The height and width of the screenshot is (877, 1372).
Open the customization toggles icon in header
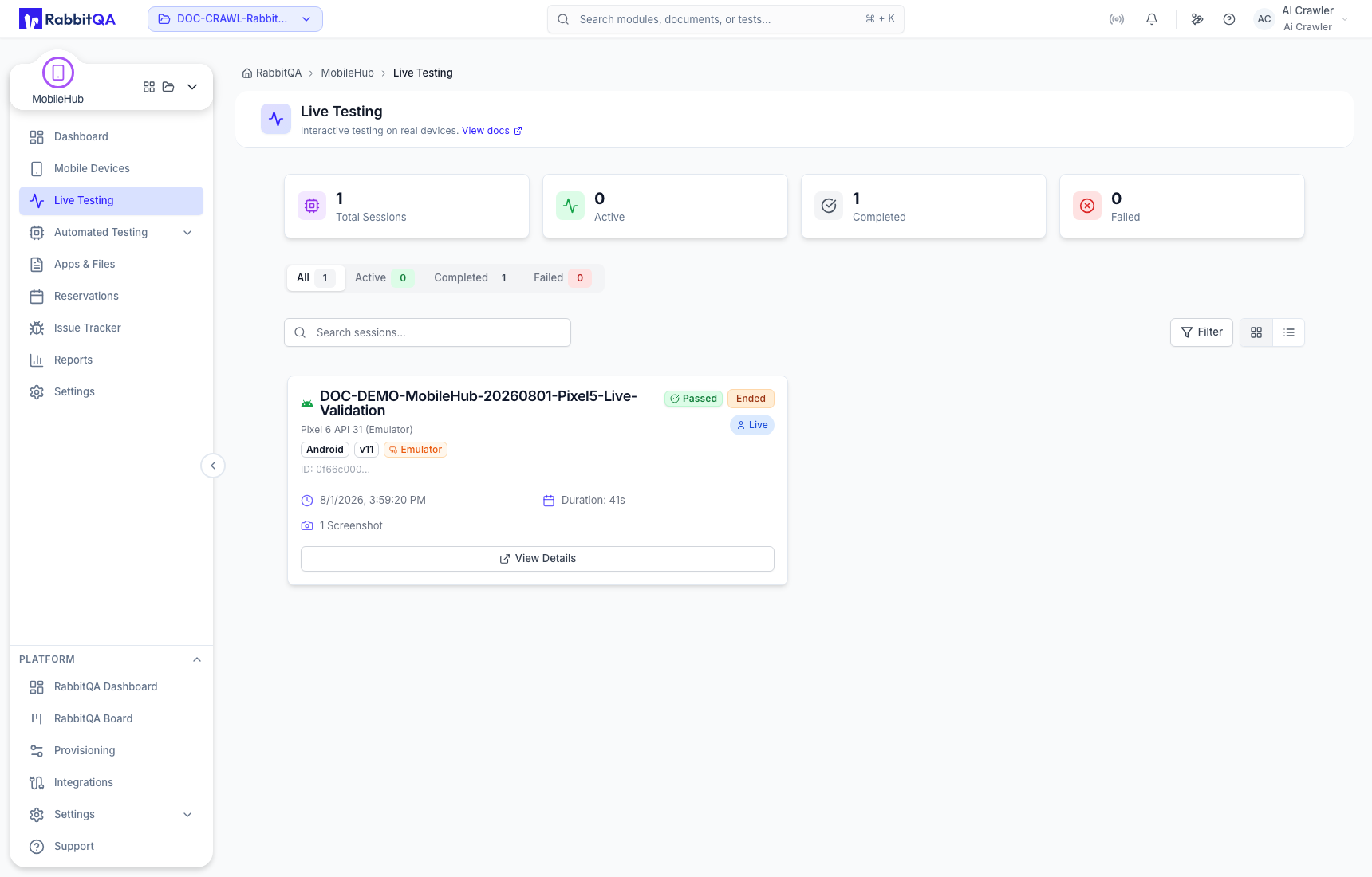(x=1197, y=19)
